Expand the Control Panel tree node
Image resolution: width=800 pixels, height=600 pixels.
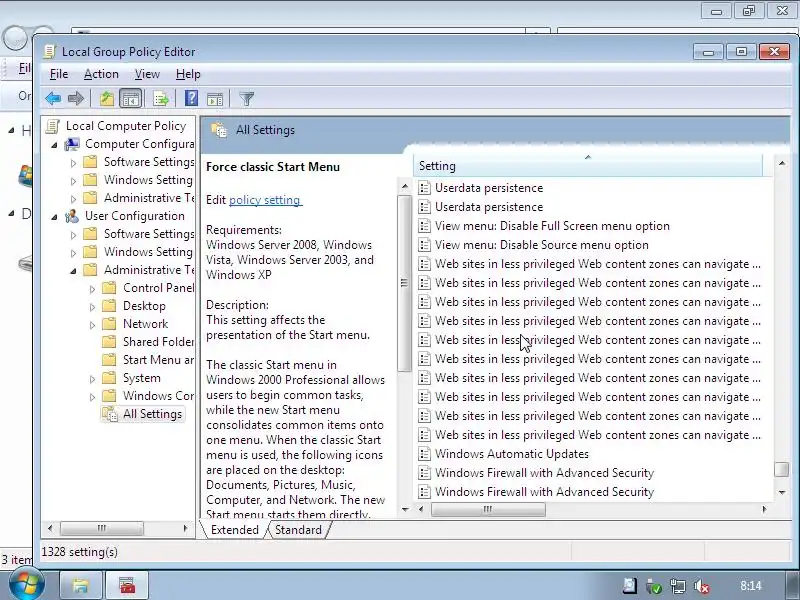[92, 289]
